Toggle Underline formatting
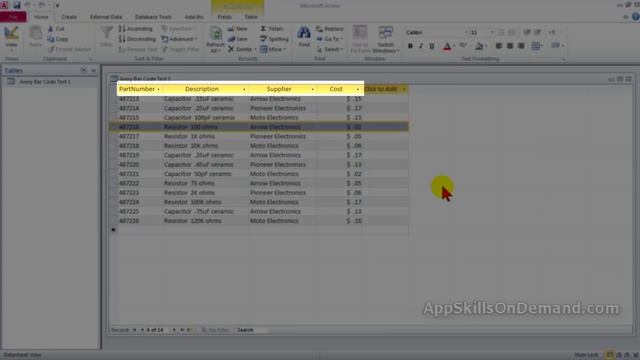The height and width of the screenshot is (360, 640). 432,46
